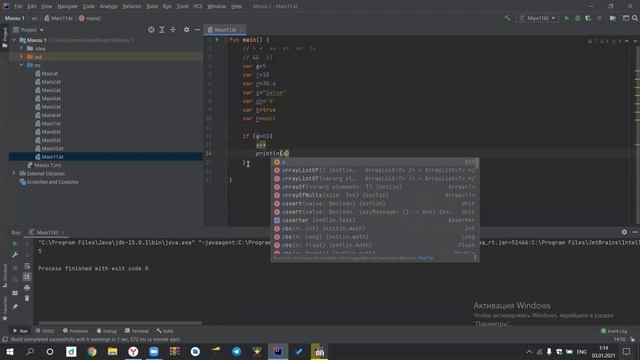Open the Refactor menu
Image resolution: width=640 pixels, height=360 pixels.
pos(132,7)
